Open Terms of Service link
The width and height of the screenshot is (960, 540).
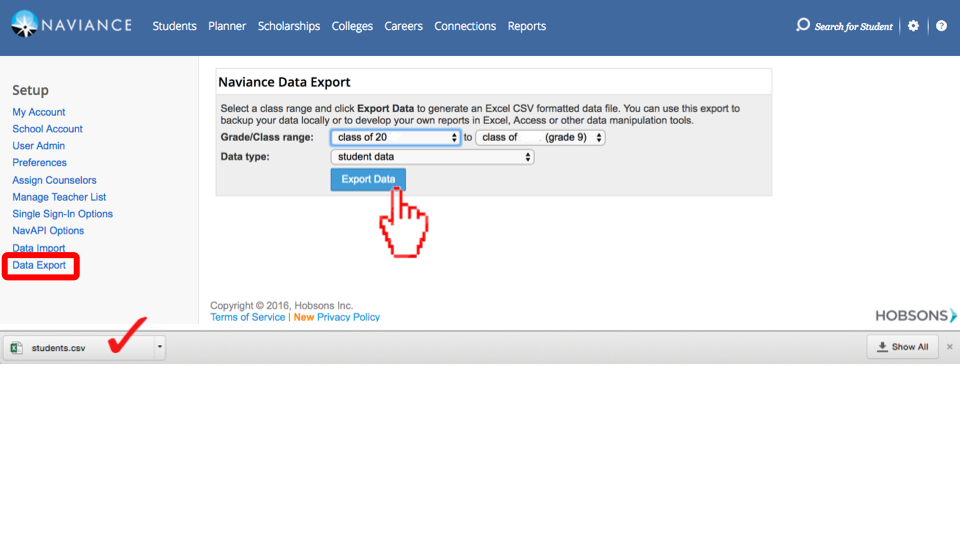(247, 317)
